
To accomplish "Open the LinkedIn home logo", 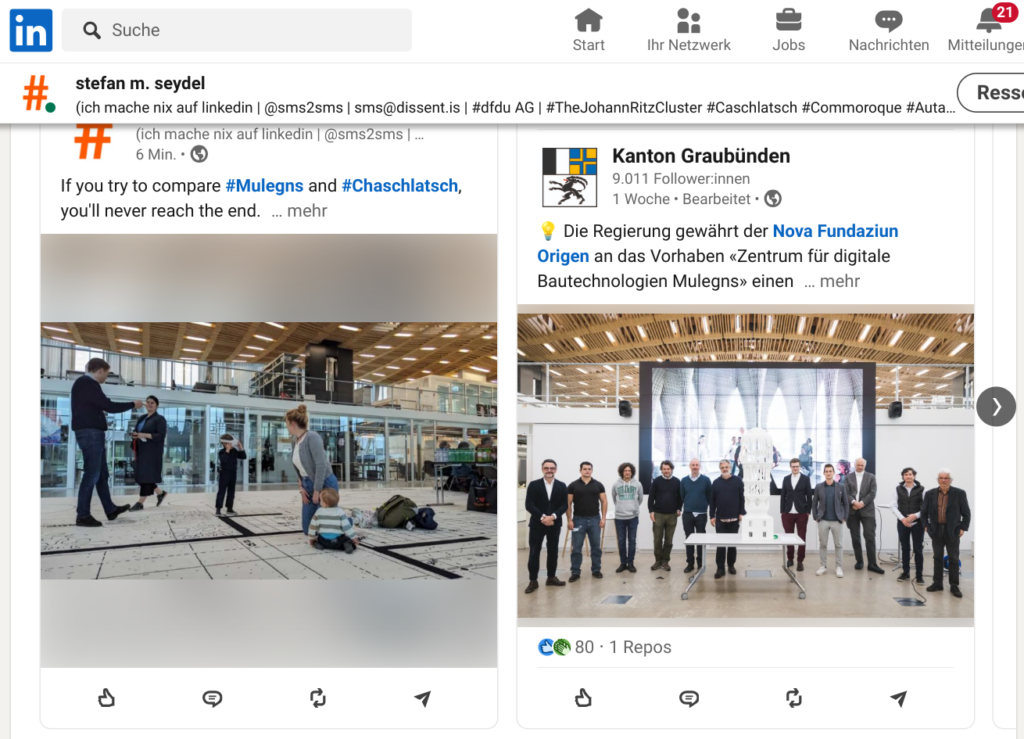I will coord(31,30).
